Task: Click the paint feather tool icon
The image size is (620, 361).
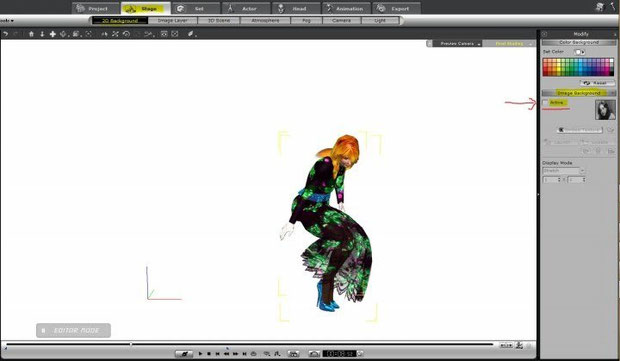Action: pyautogui.click(x=191, y=34)
